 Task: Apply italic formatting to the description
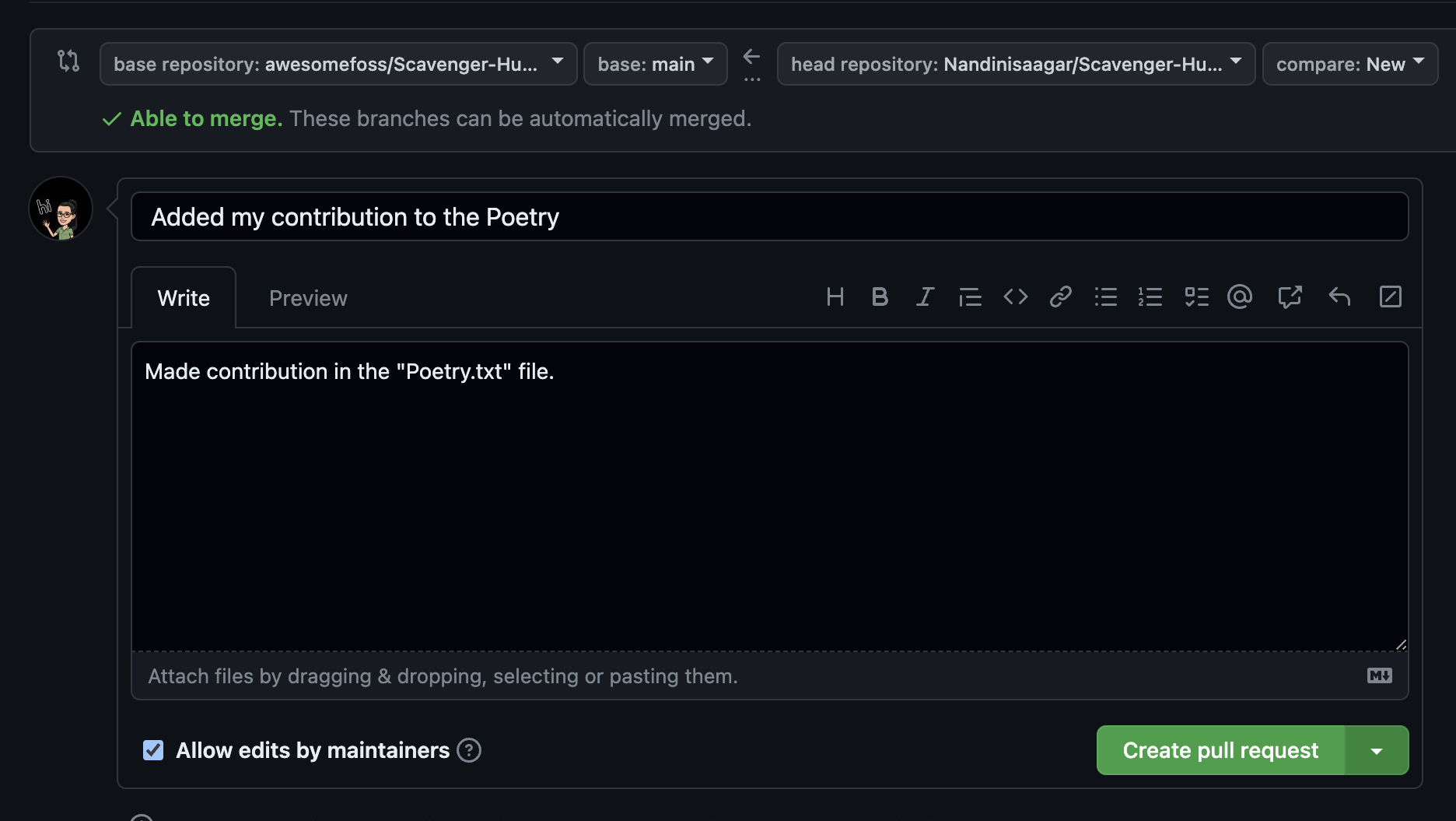pyautogui.click(x=924, y=296)
